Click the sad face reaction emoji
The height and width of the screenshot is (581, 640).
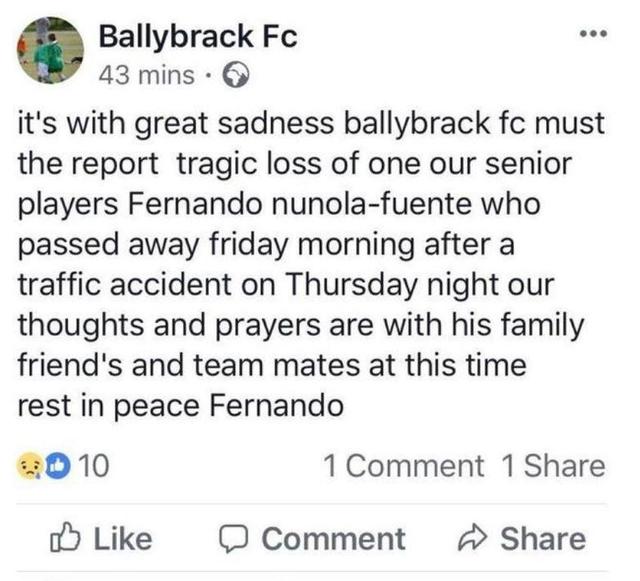click(x=29, y=465)
